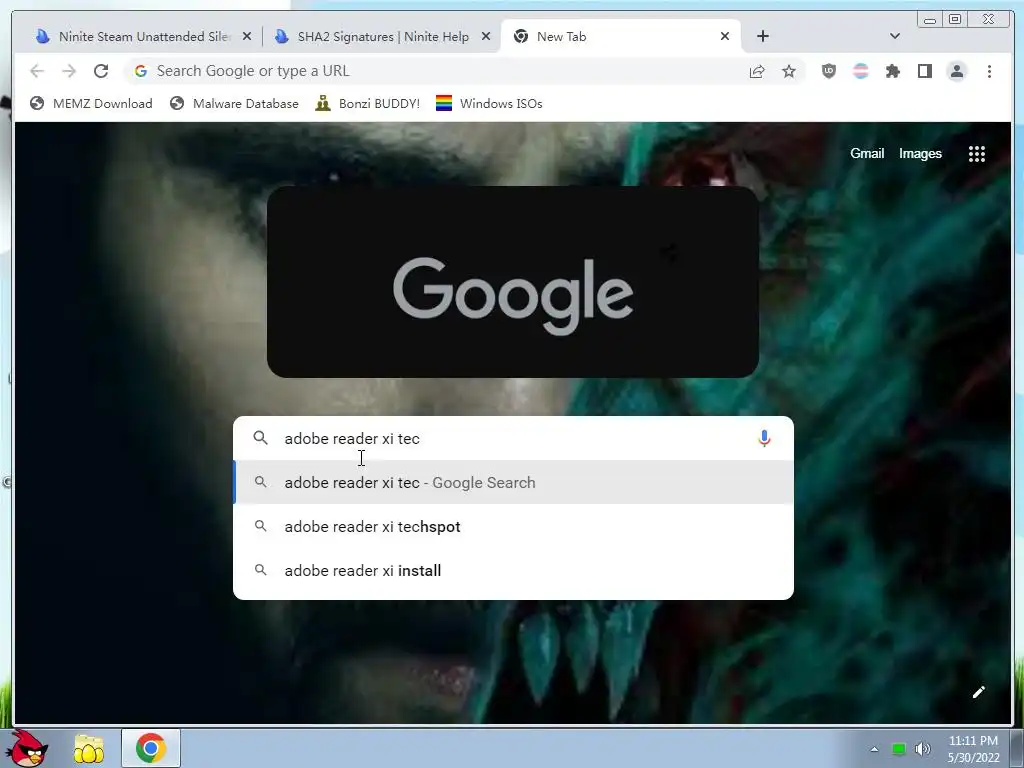Close the Ninite Steam Unattended tab
The height and width of the screenshot is (768, 1024).
pos(247,37)
